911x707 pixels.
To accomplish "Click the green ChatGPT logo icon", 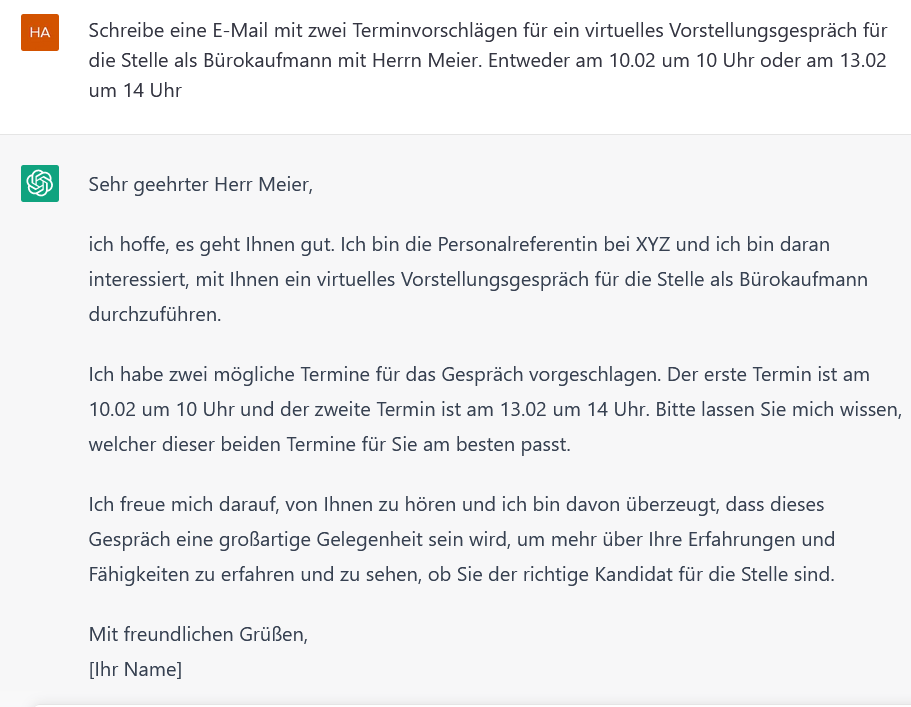I will click(40, 184).
